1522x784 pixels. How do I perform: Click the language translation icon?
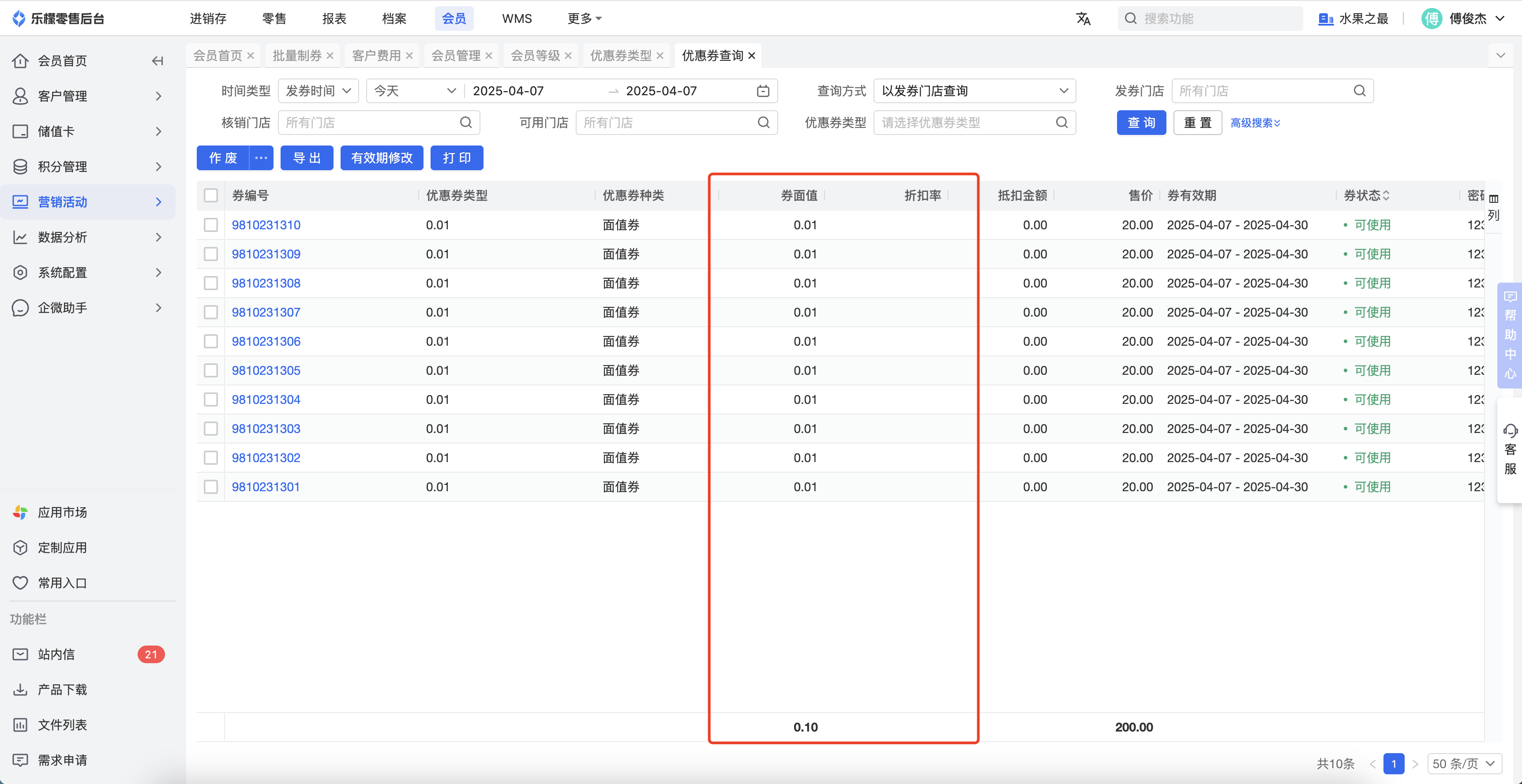tap(1083, 19)
